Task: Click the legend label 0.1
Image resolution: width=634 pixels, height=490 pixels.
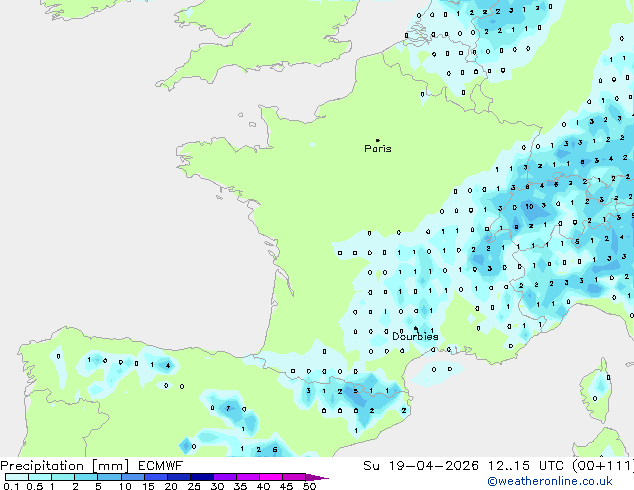Action: coord(11,486)
